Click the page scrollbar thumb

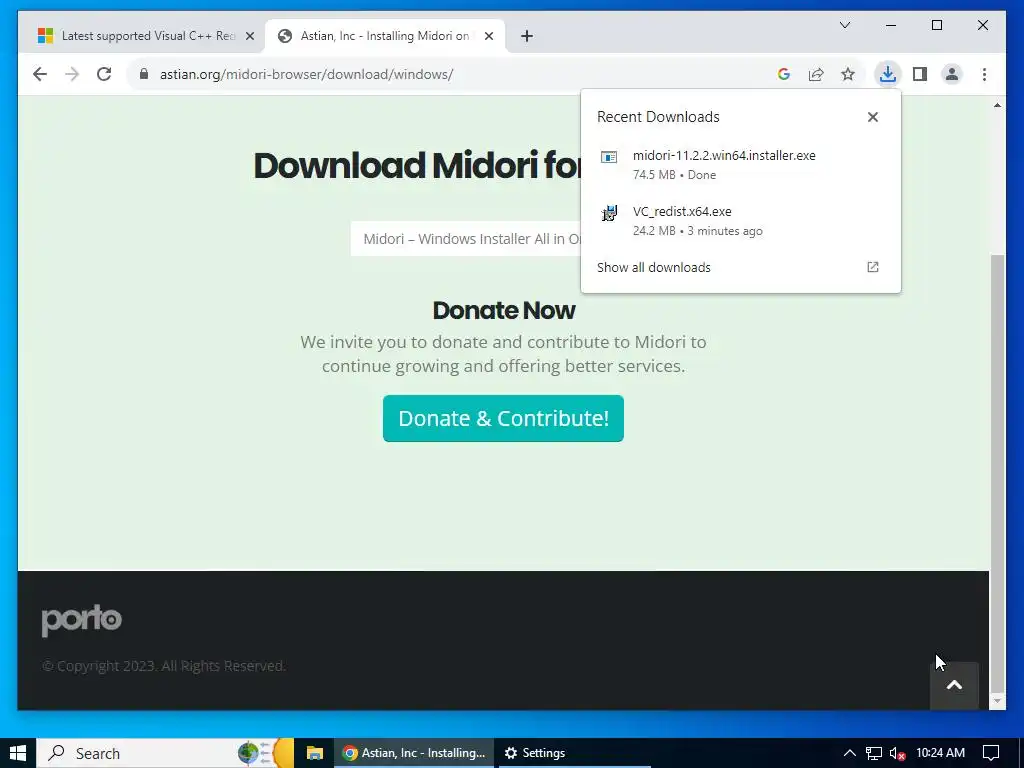(997, 472)
